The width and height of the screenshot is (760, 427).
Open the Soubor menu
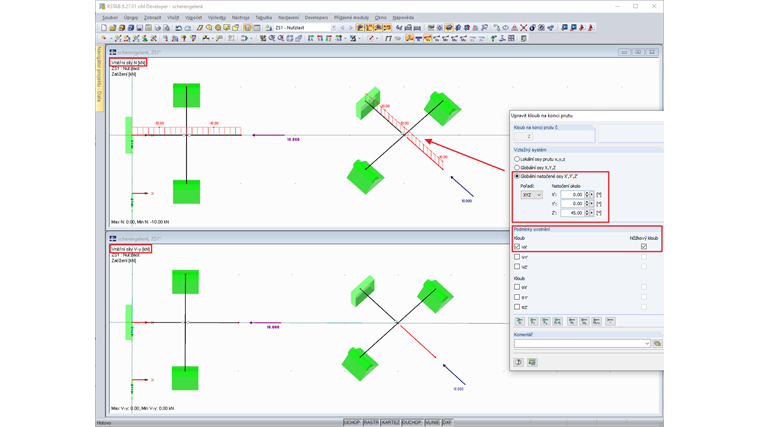pyautogui.click(x=110, y=17)
